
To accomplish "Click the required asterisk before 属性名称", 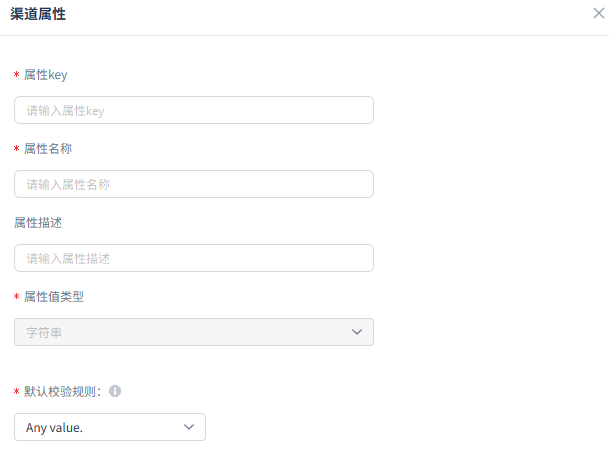I will [16, 149].
